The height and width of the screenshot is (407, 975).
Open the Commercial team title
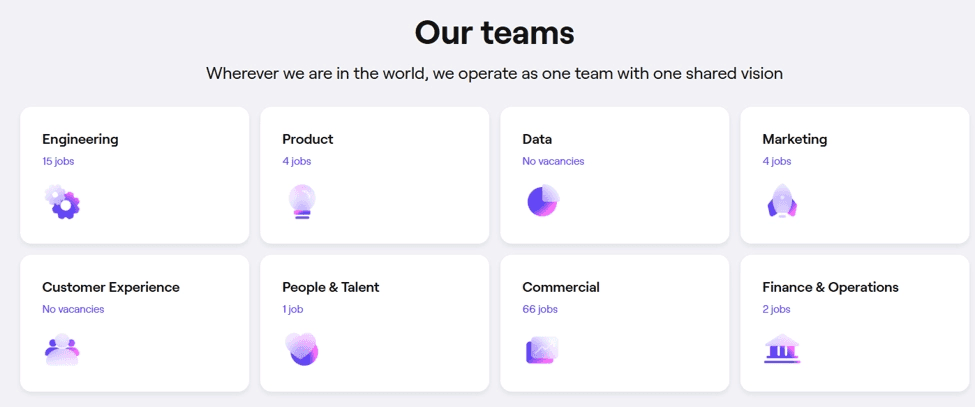561,287
